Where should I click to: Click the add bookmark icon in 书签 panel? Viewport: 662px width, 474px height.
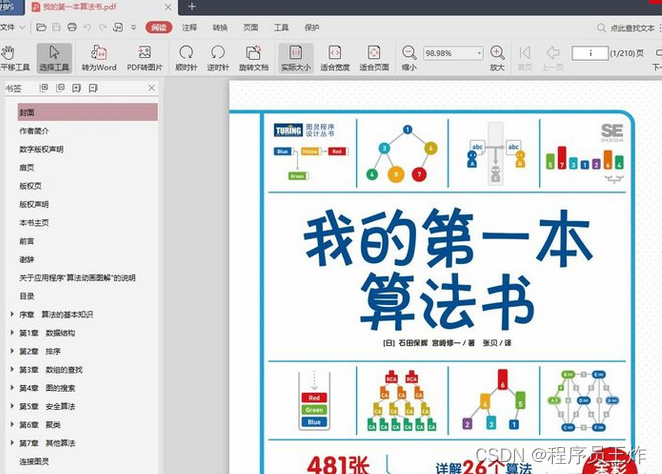tap(76, 88)
